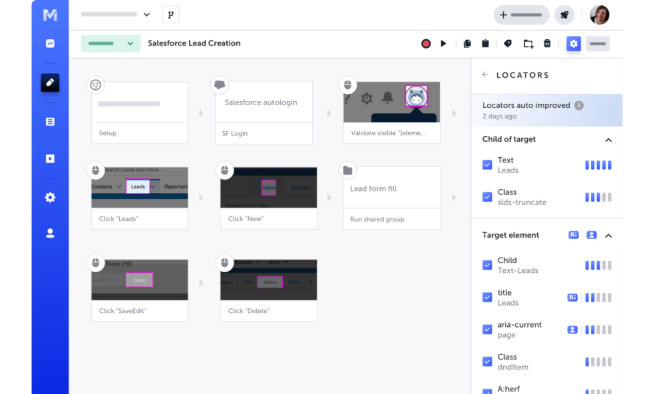This screenshot has width=650, height=394.
Task: Open the green status dropdown
Action: click(111, 44)
